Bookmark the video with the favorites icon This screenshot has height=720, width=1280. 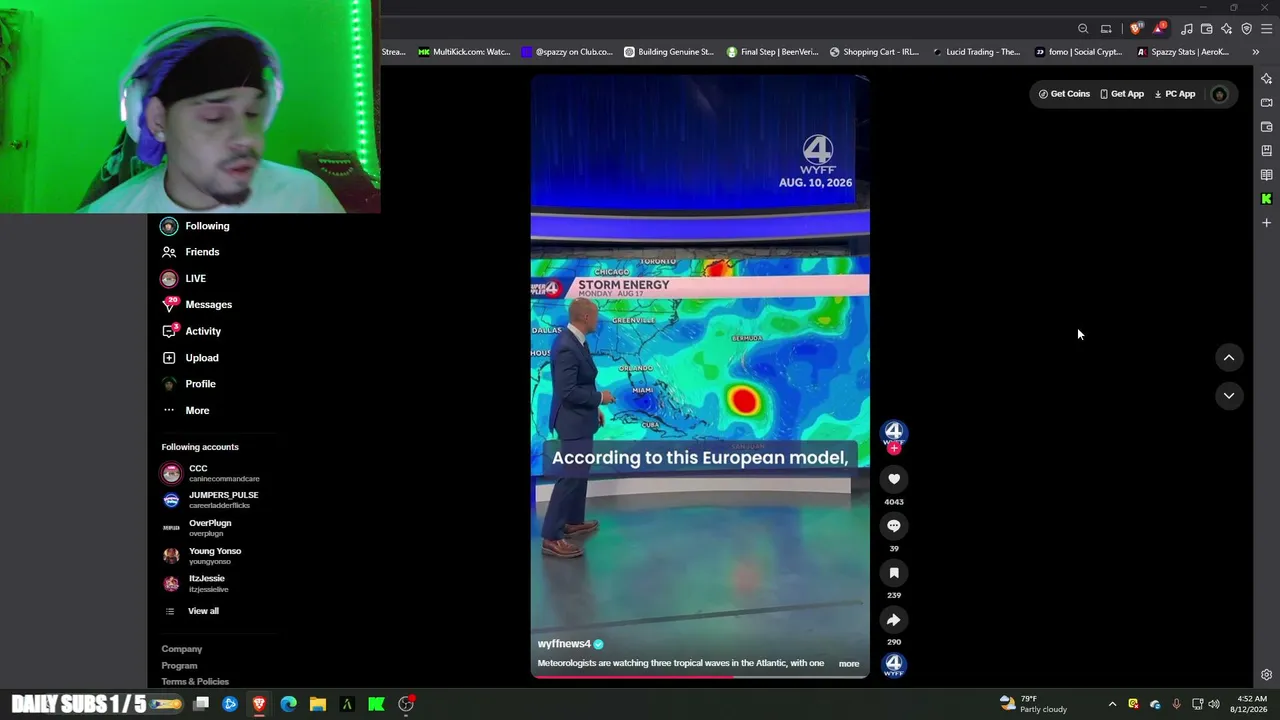tap(894, 573)
